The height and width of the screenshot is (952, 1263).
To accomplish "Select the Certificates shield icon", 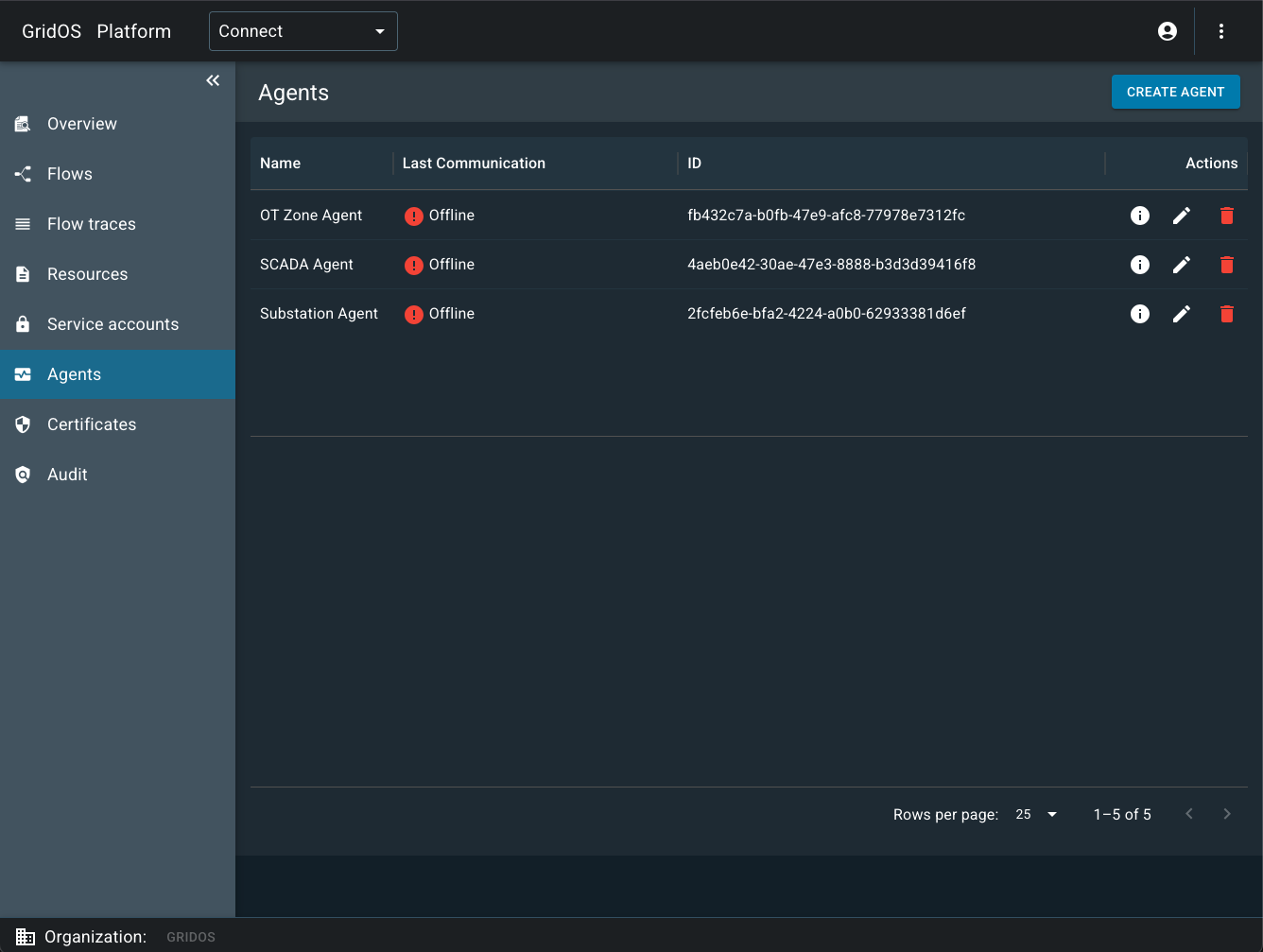I will (x=23, y=424).
